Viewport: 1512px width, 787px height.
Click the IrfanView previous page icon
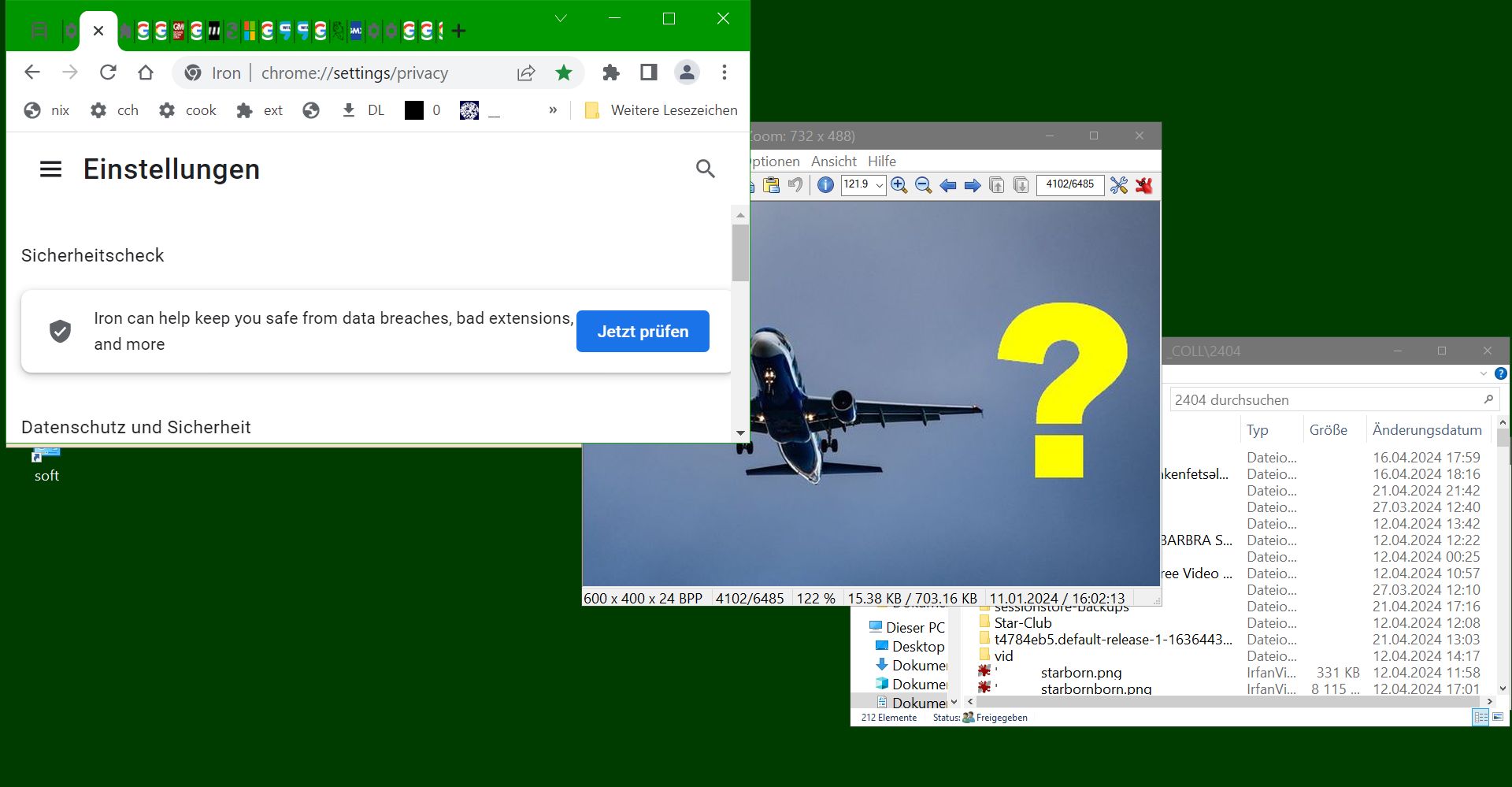pos(997,185)
